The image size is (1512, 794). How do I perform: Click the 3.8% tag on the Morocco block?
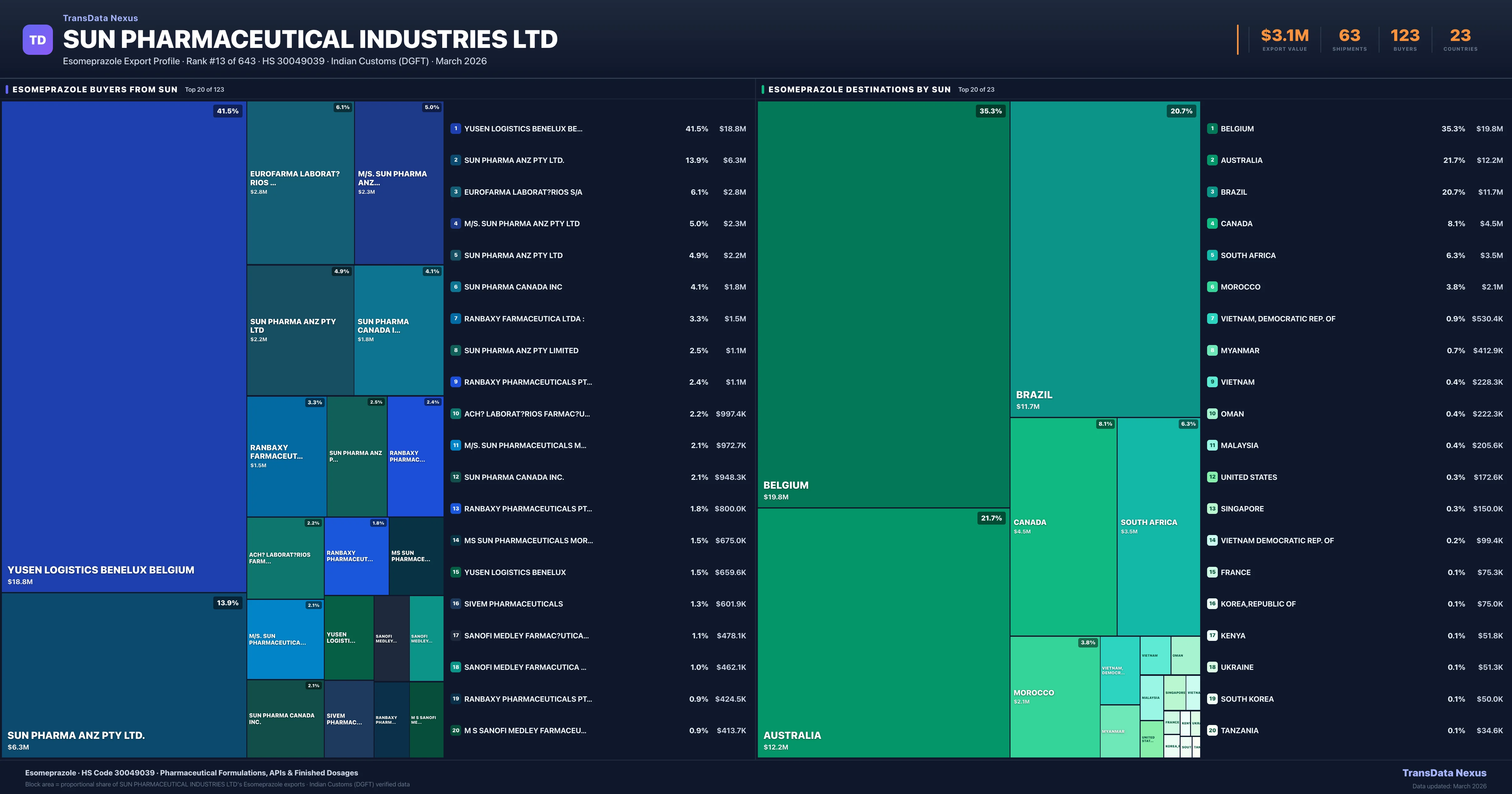[1088, 642]
